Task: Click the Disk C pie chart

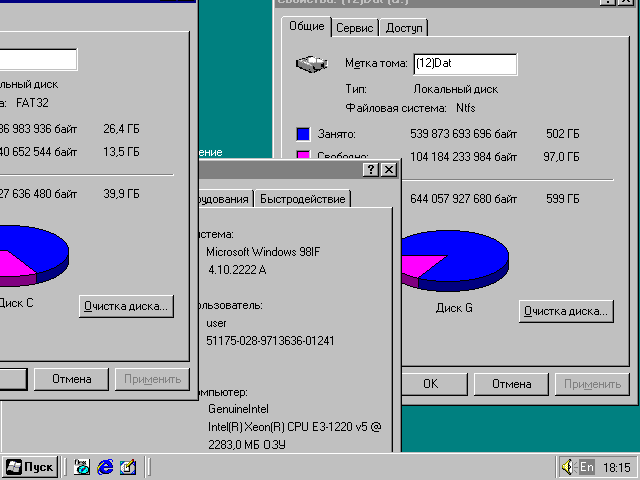Action: tap(34, 256)
